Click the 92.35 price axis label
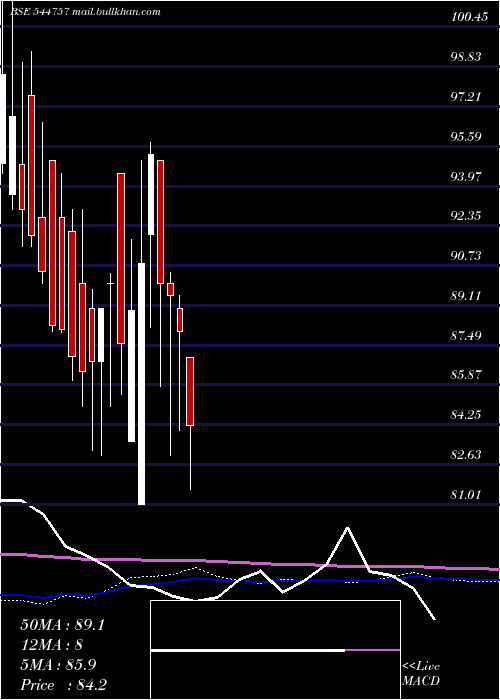 tap(466, 216)
